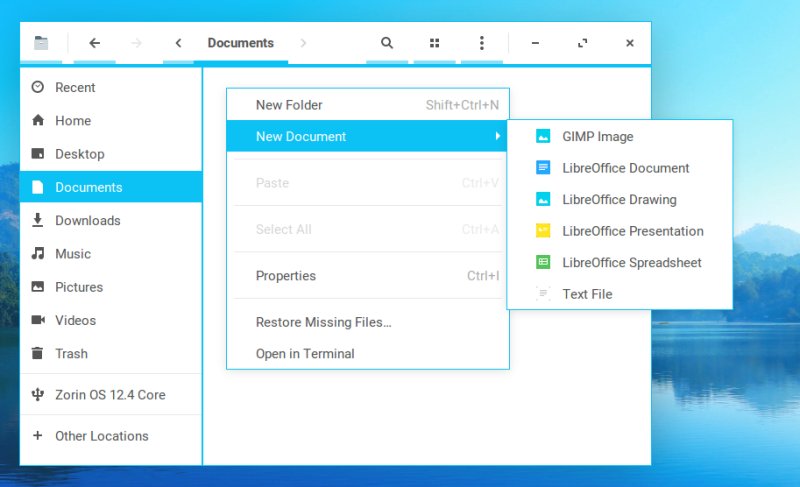800x487 pixels.
Task: Click the Desktop sidebar icon
Action: point(37,153)
